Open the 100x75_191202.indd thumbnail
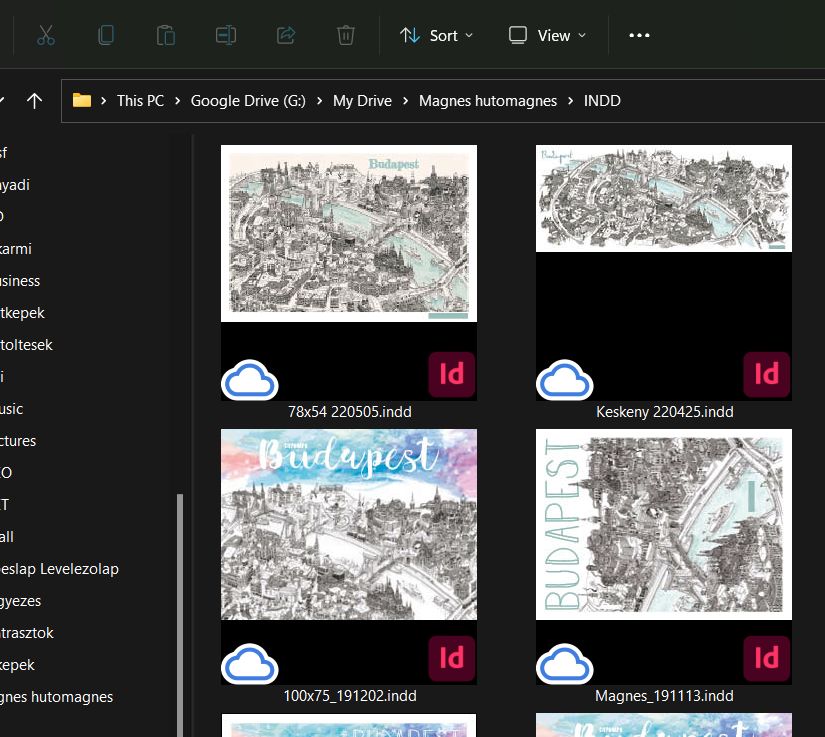 click(x=348, y=524)
